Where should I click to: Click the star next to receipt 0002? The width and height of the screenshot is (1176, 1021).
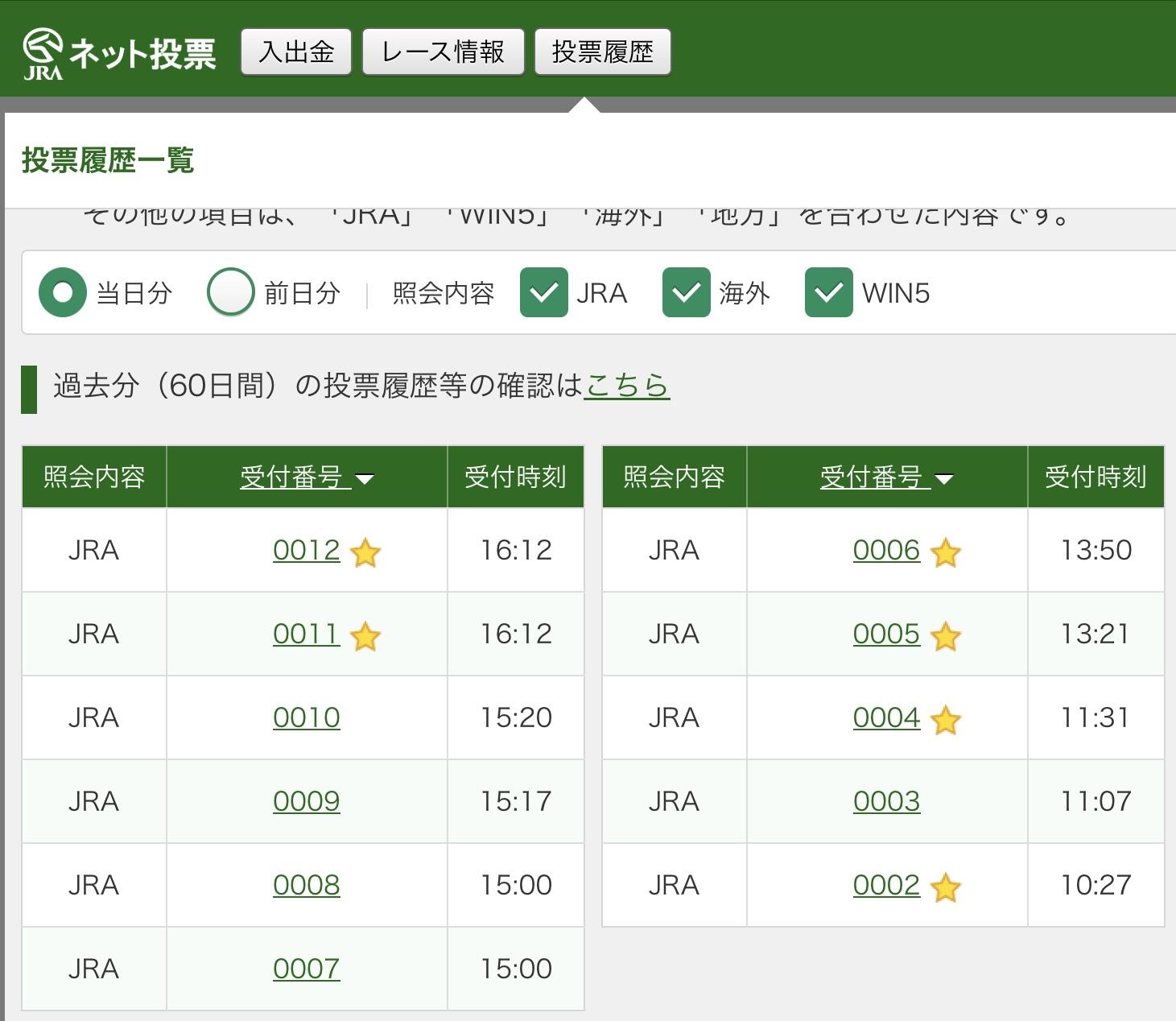point(945,888)
